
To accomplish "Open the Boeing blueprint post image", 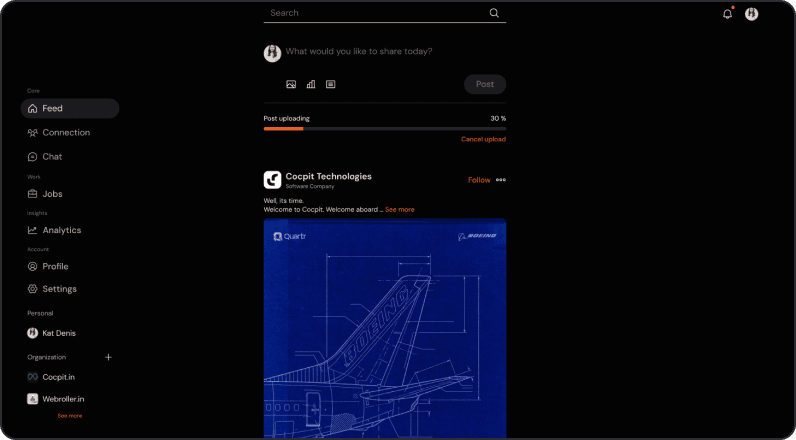I will click(x=385, y=329).
